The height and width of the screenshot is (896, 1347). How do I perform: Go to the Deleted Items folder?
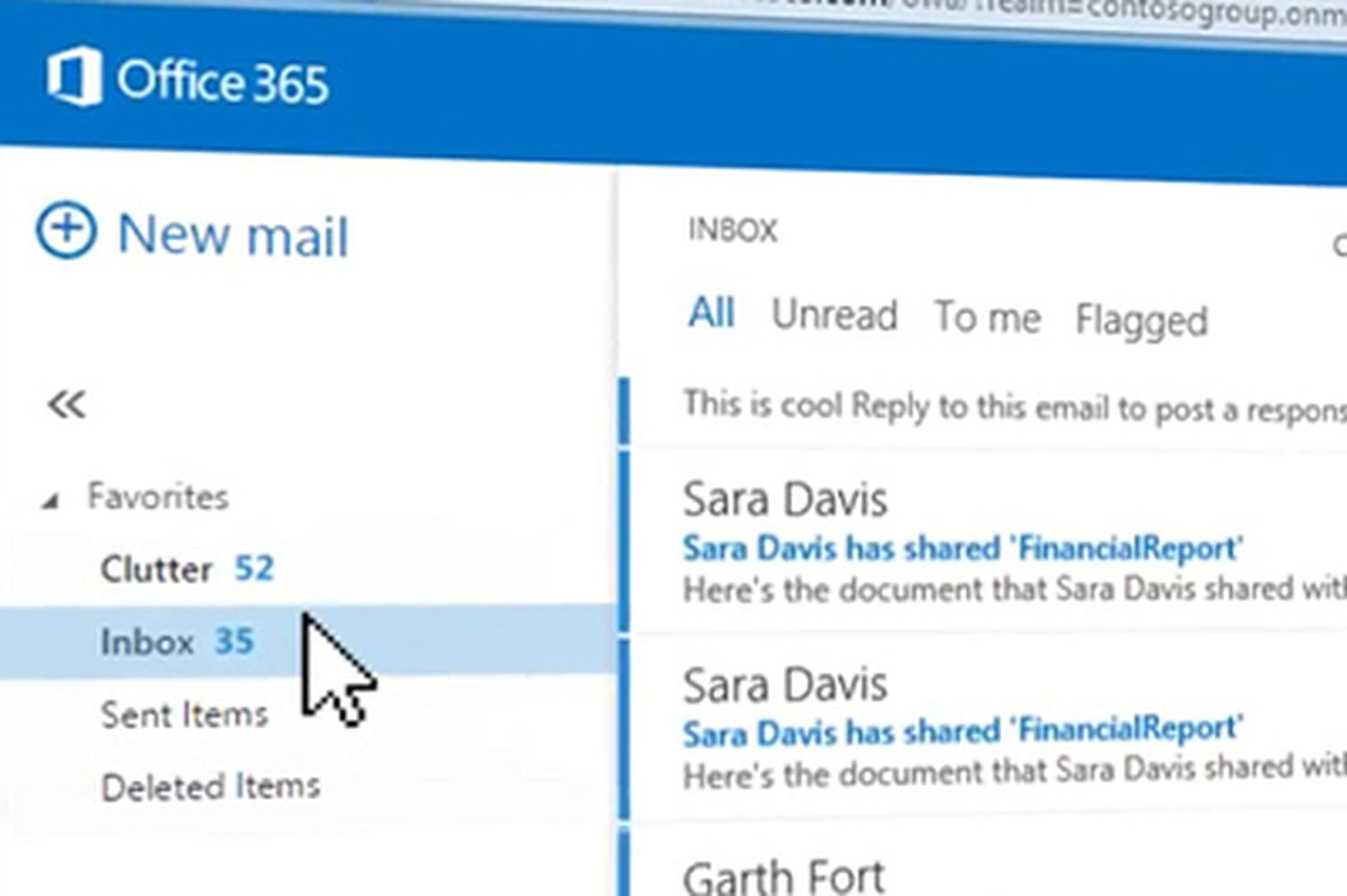pyautogui.click(x=210, y=786)
